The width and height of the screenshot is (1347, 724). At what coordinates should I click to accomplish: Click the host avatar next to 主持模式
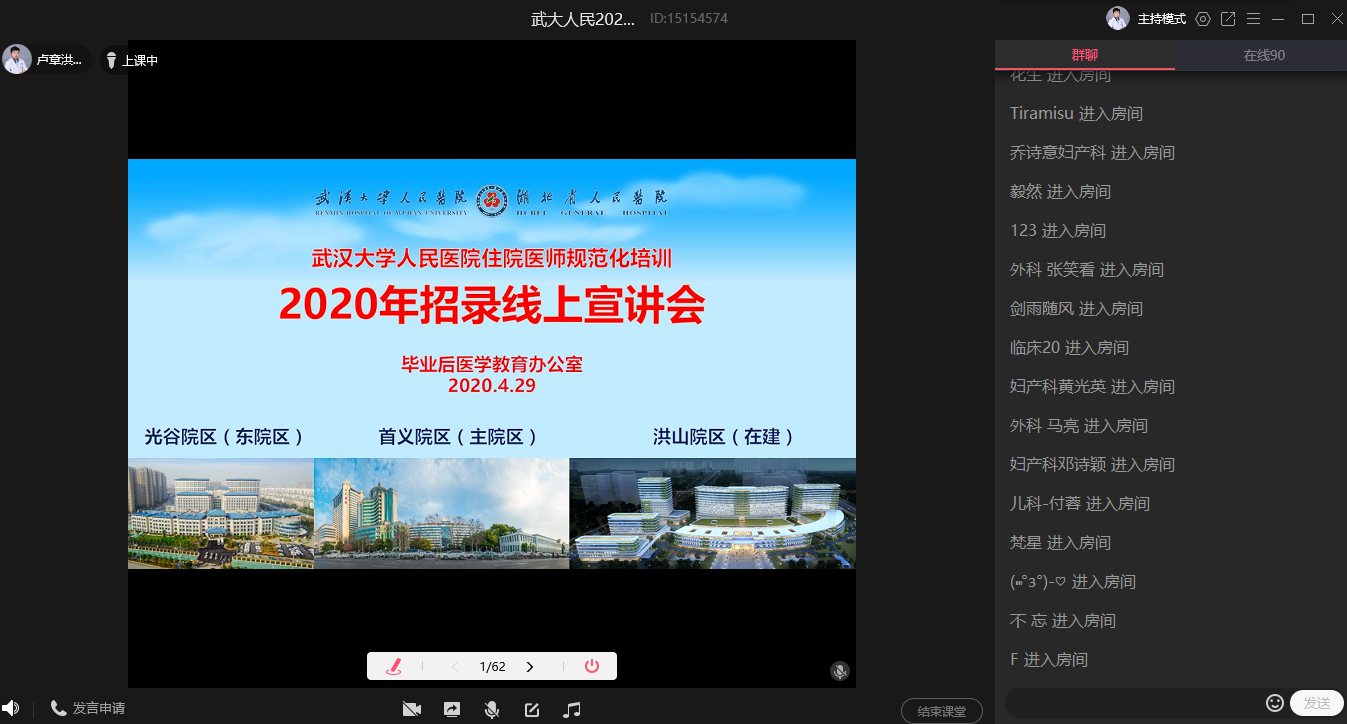[x=1118, y=18]
